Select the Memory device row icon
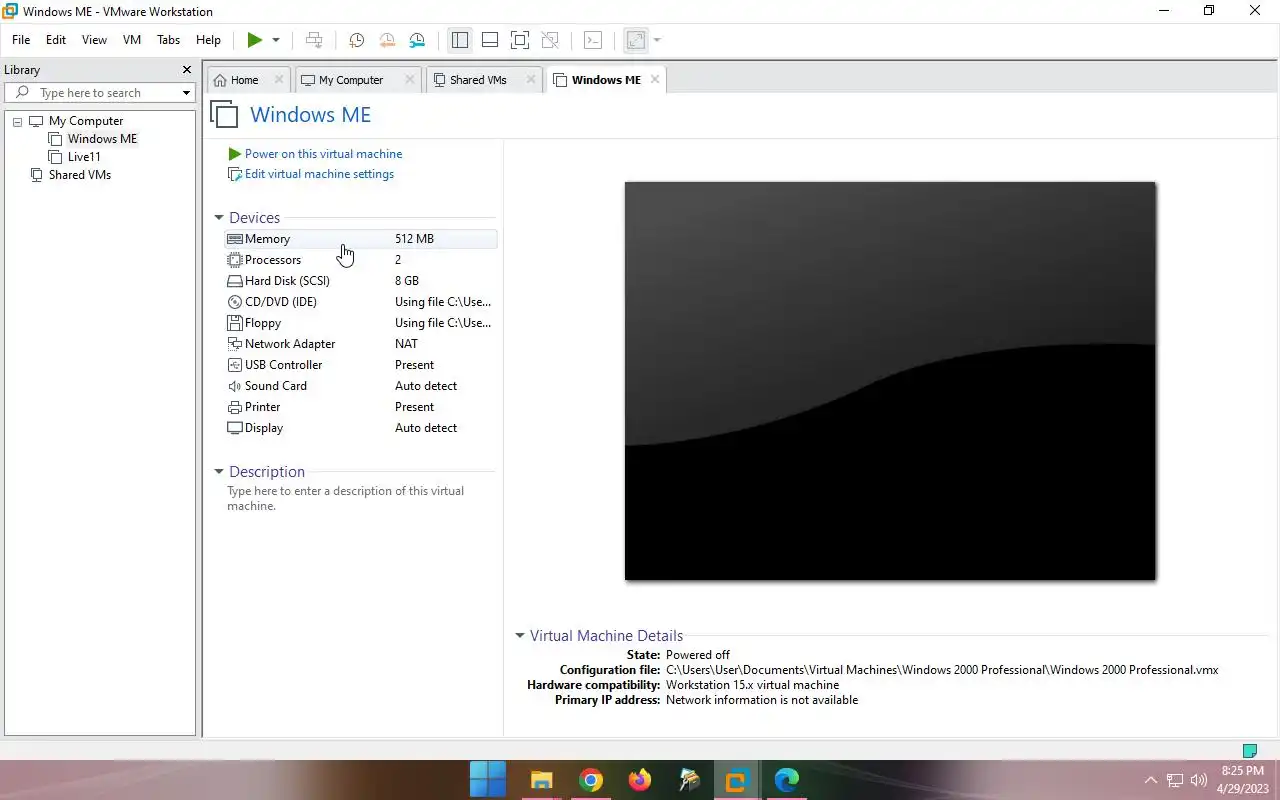The width and height of the screenshot is (1280, 800). [235, 239]
